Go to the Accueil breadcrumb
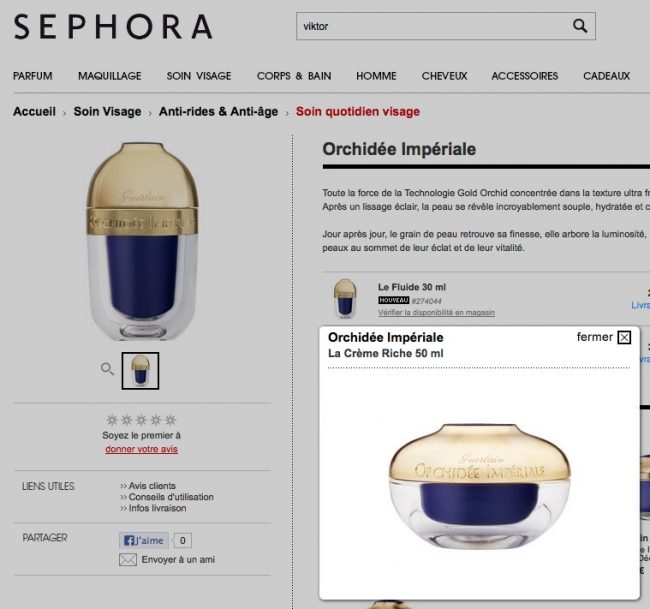Image resolution: width=650 pixels, height=609 pixels. (x=34, y=112)
